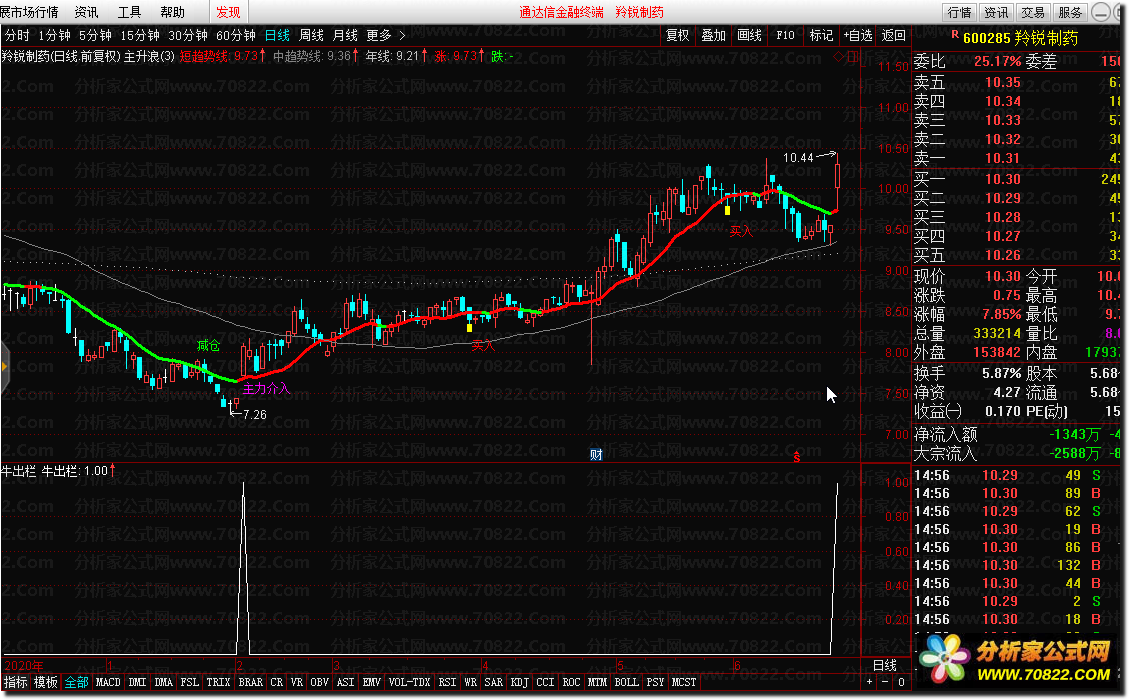
Task: Reset chart zoom with the 0 button
Action: (x=901, y=682)
